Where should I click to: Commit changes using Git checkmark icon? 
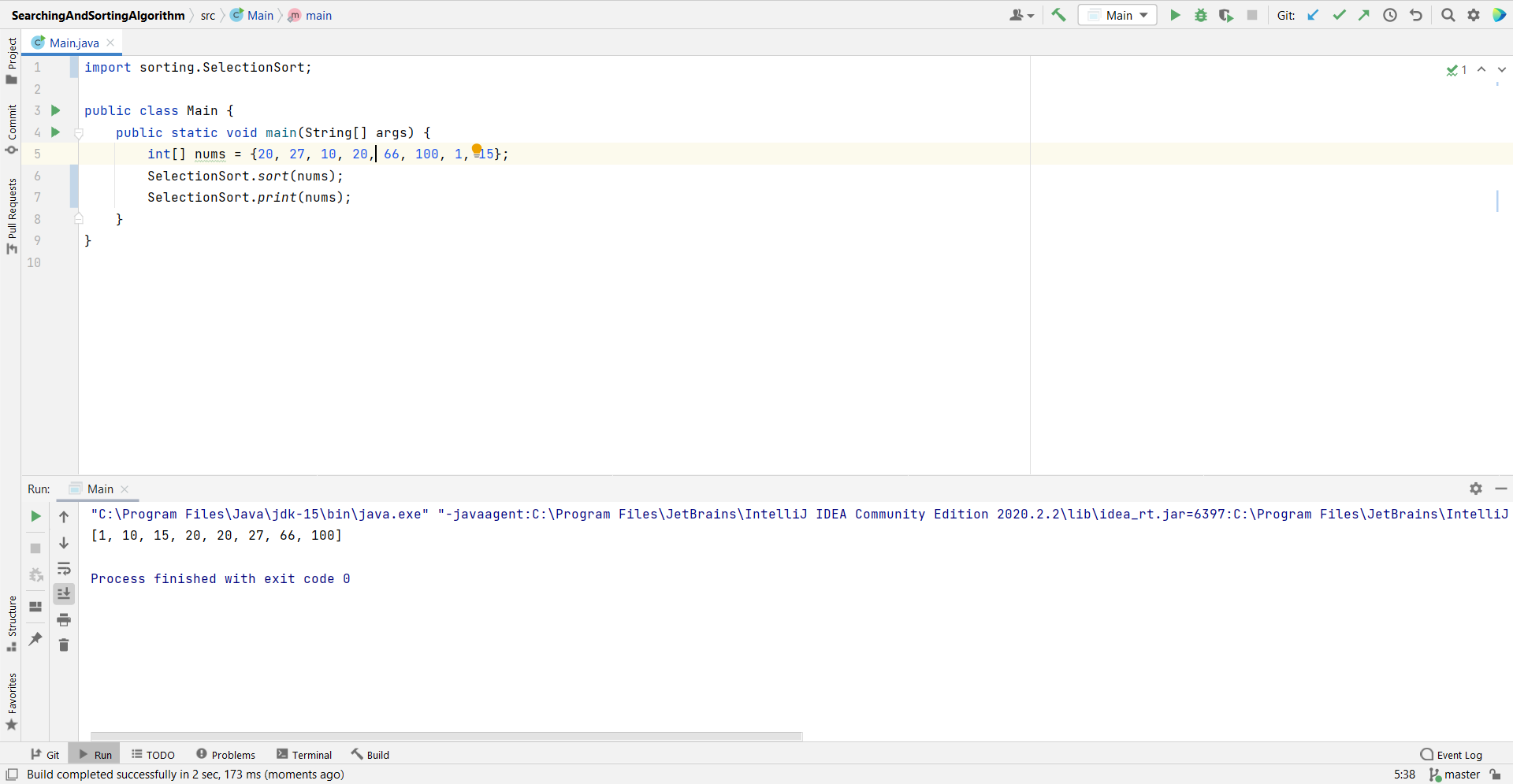(1339, 15)
